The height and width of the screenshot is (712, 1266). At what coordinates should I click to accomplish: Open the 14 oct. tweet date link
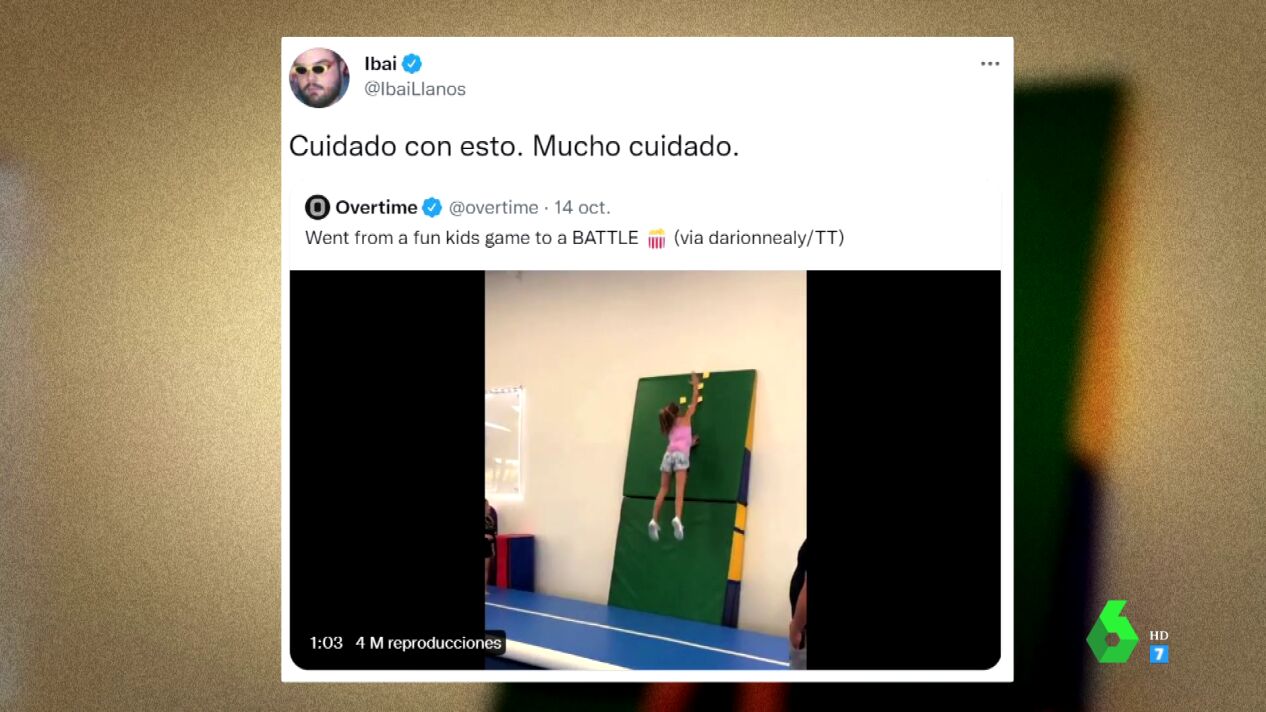click(x=582, y=208)
